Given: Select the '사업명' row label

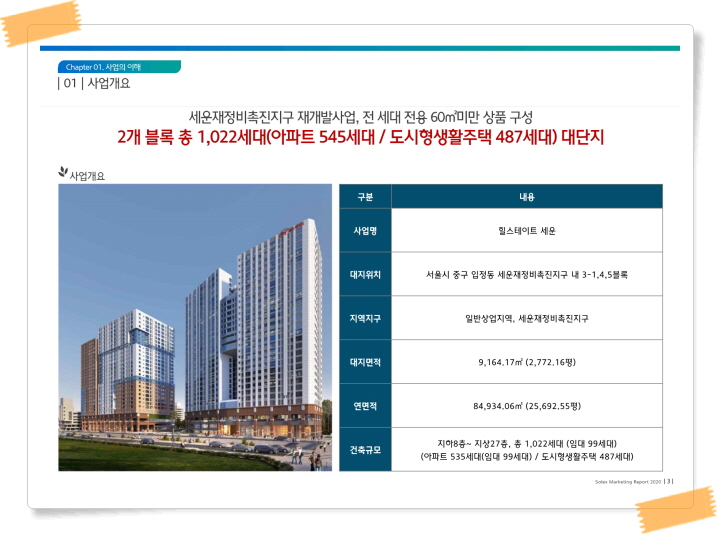Looking at the screenshot, I should pos(365,230).
